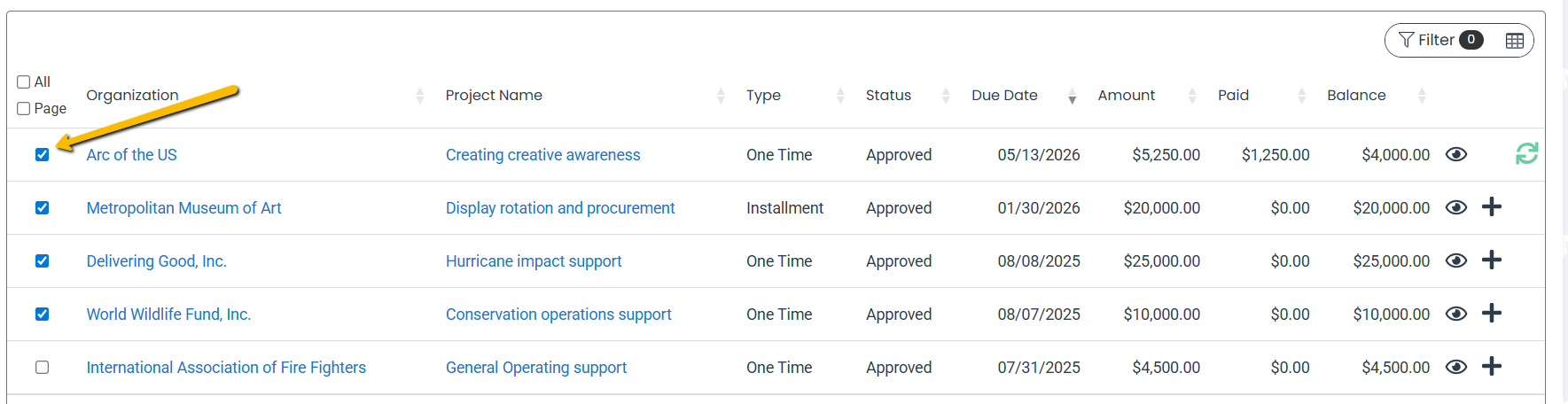The image size is (1568, 404).
Task: Check the Page checkbox
Action: click(24, 108)
